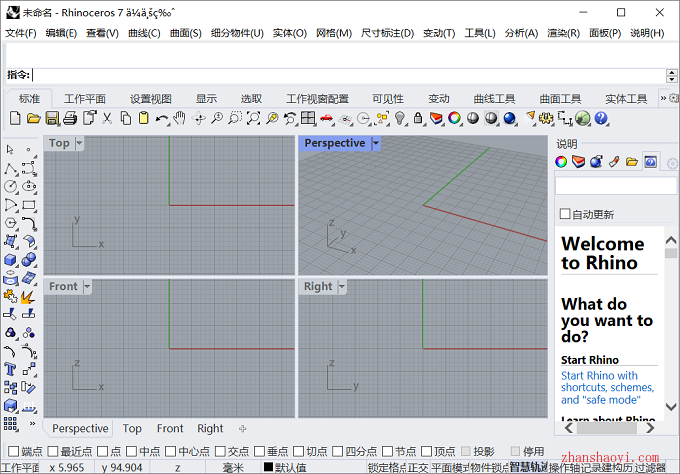Click help panel horizontal scrollbar right arrow

[x=650, y=428]
